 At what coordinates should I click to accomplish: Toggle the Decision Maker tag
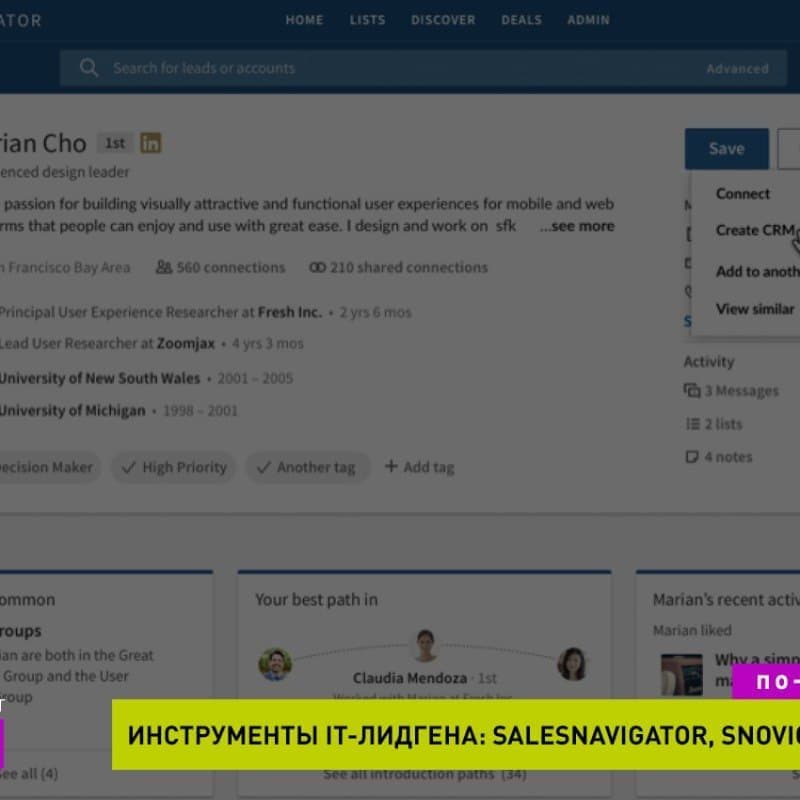pyautogui.click(x=50, y=467)
